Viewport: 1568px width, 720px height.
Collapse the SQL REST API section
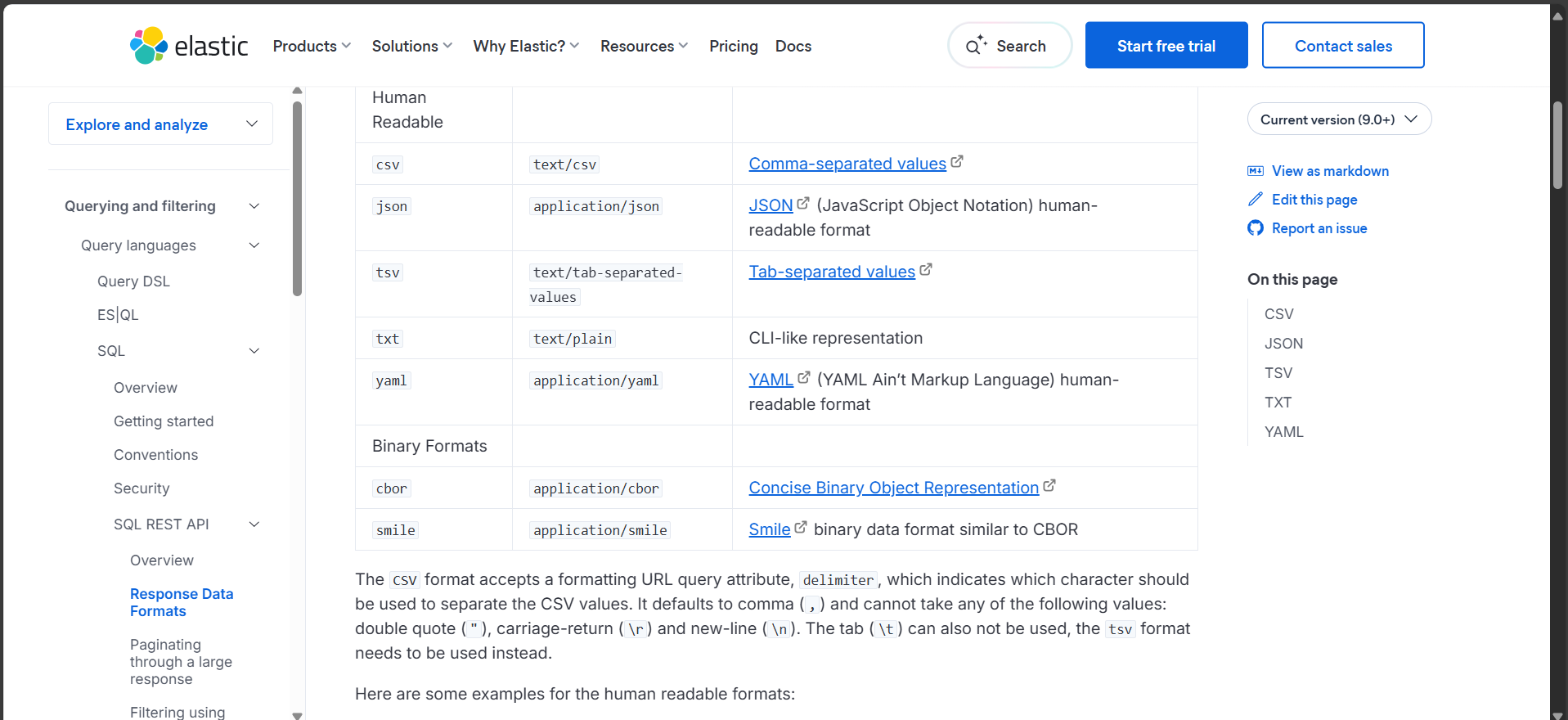254,524
